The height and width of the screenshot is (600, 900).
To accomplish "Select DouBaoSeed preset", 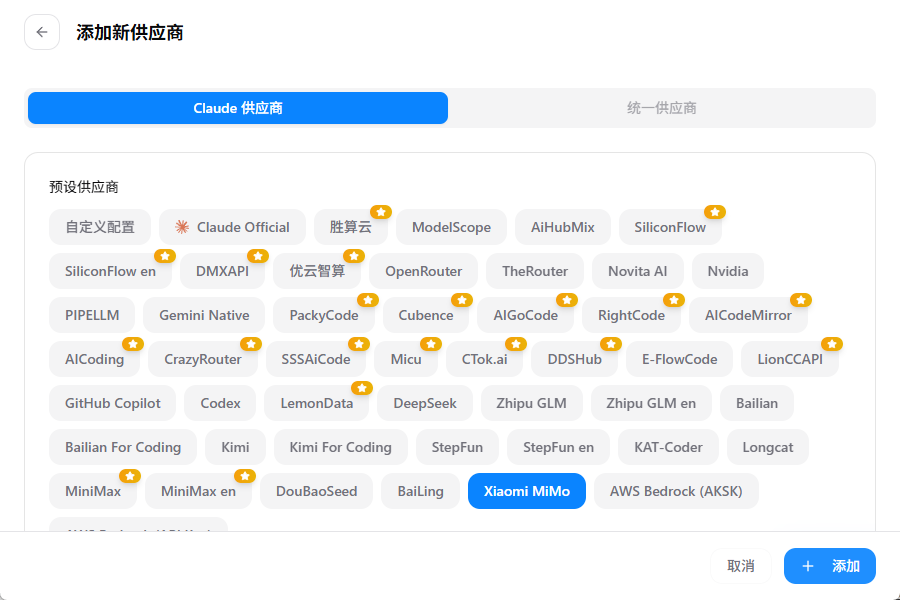I will [x=316, y=491].
